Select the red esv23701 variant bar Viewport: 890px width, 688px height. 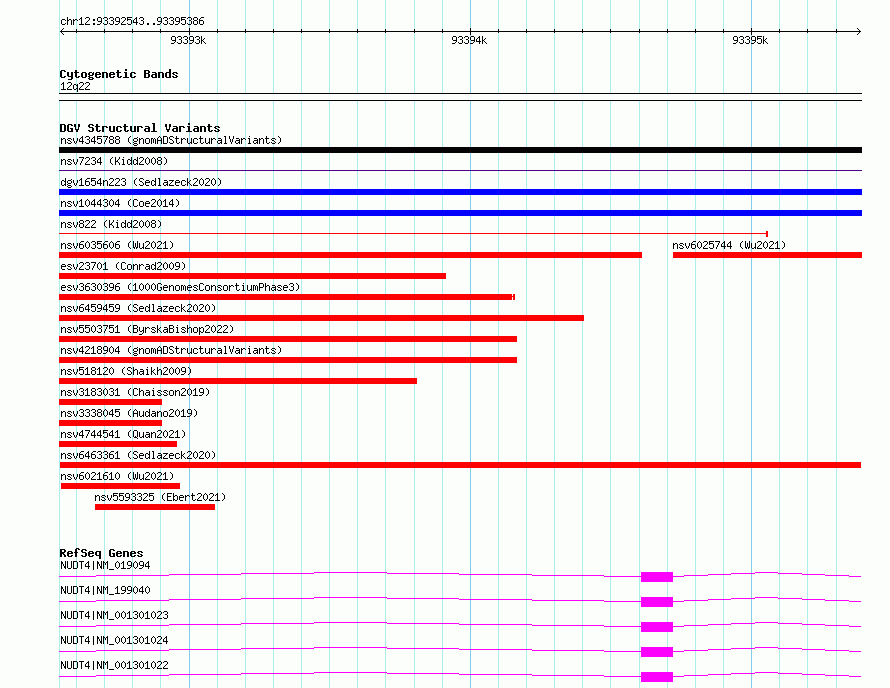pyautogui.click(x=253, y=276)
